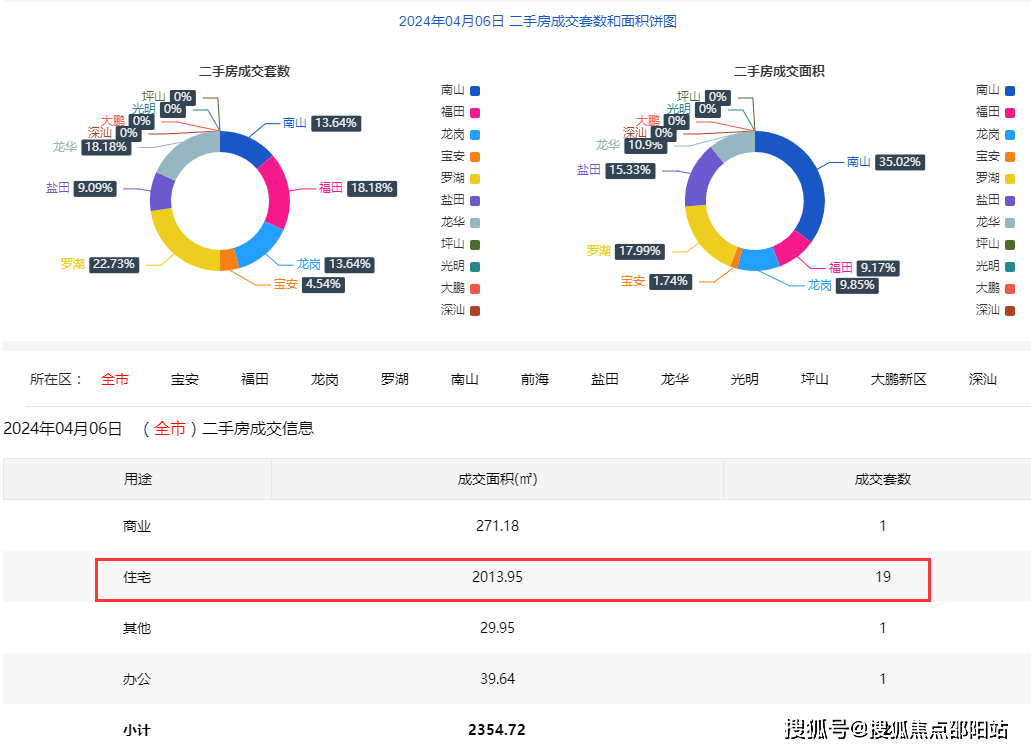Click the 盐田 9.09% data label
The image size is (1031, 751).
click(82, 188)
